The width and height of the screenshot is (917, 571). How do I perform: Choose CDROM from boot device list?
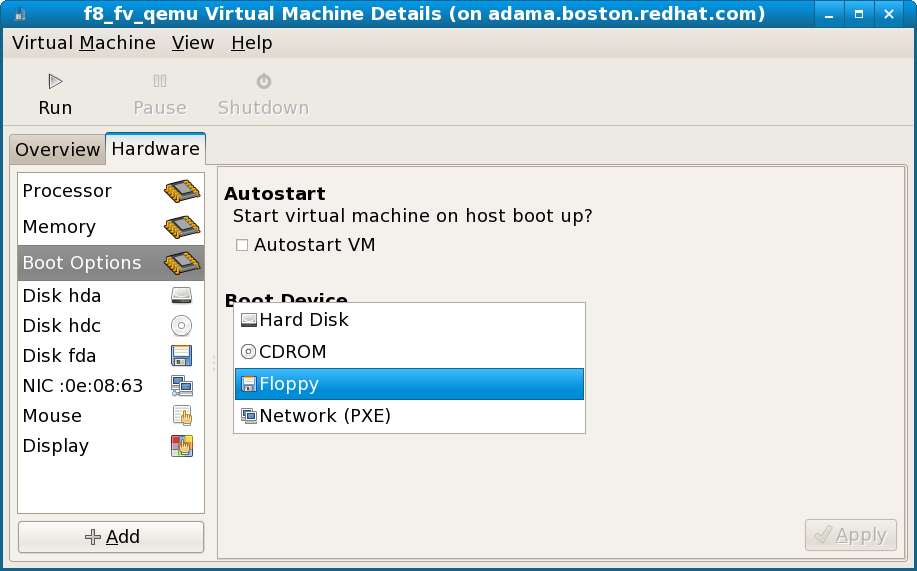tap(409, 352)
